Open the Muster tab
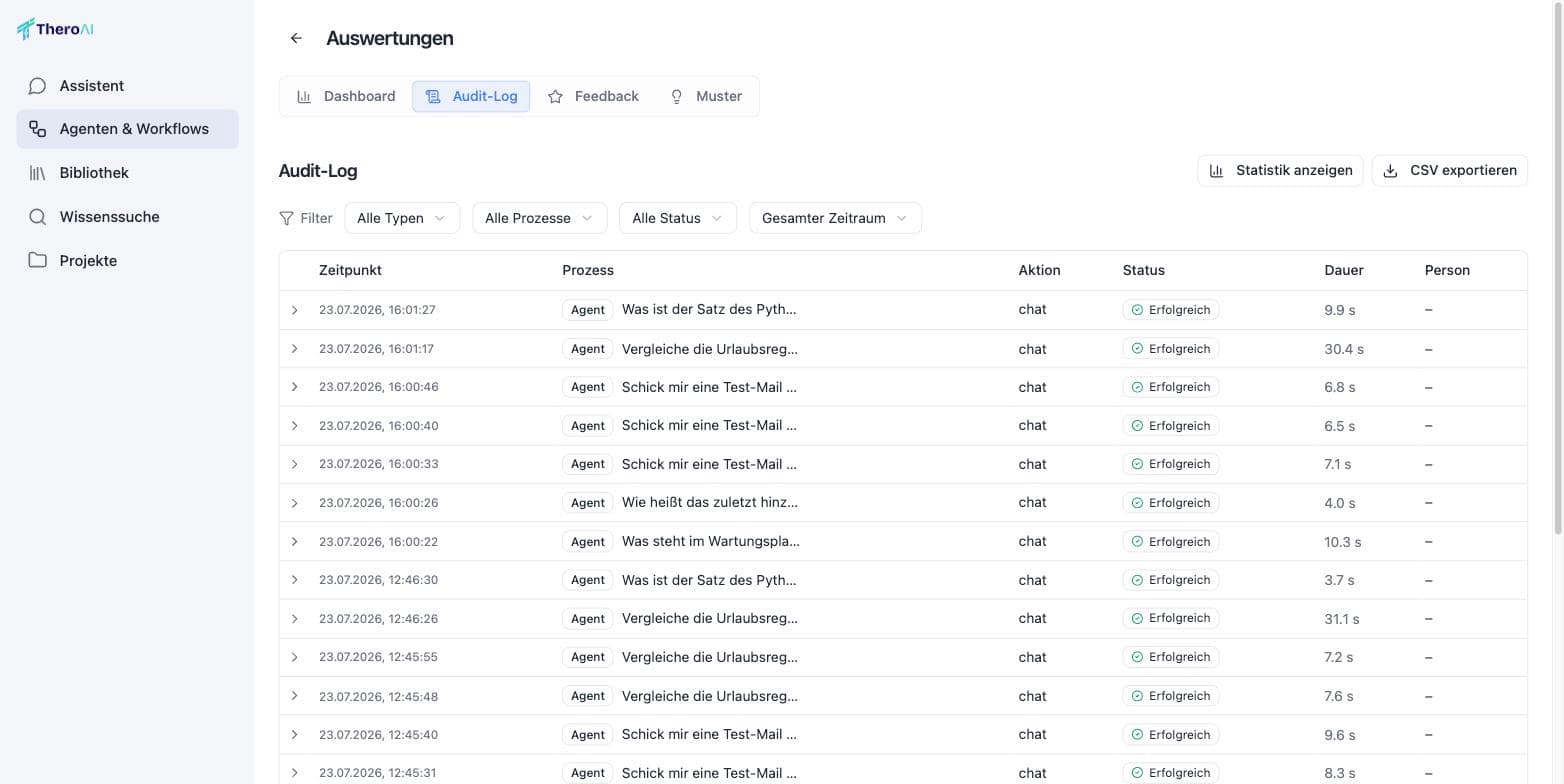The height and width of the screenshot is (784, 1564). coord(705,97)
